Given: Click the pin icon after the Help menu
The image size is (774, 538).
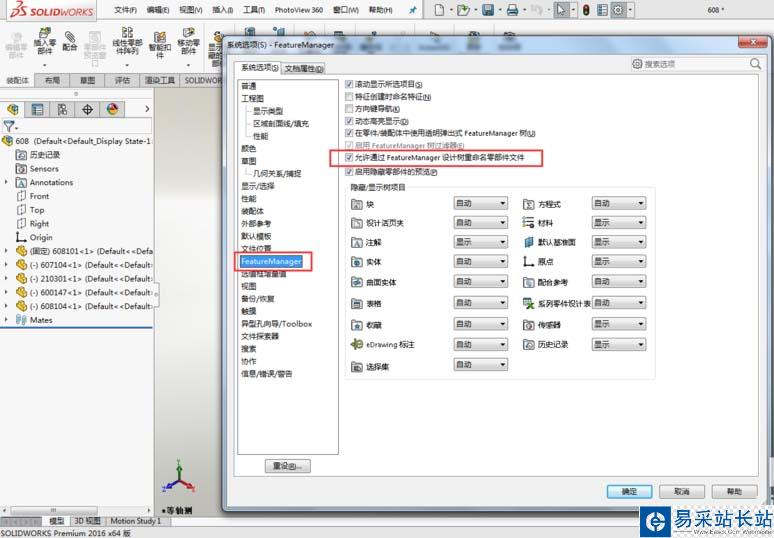Looking at the screenshot, I should (413, 10).
